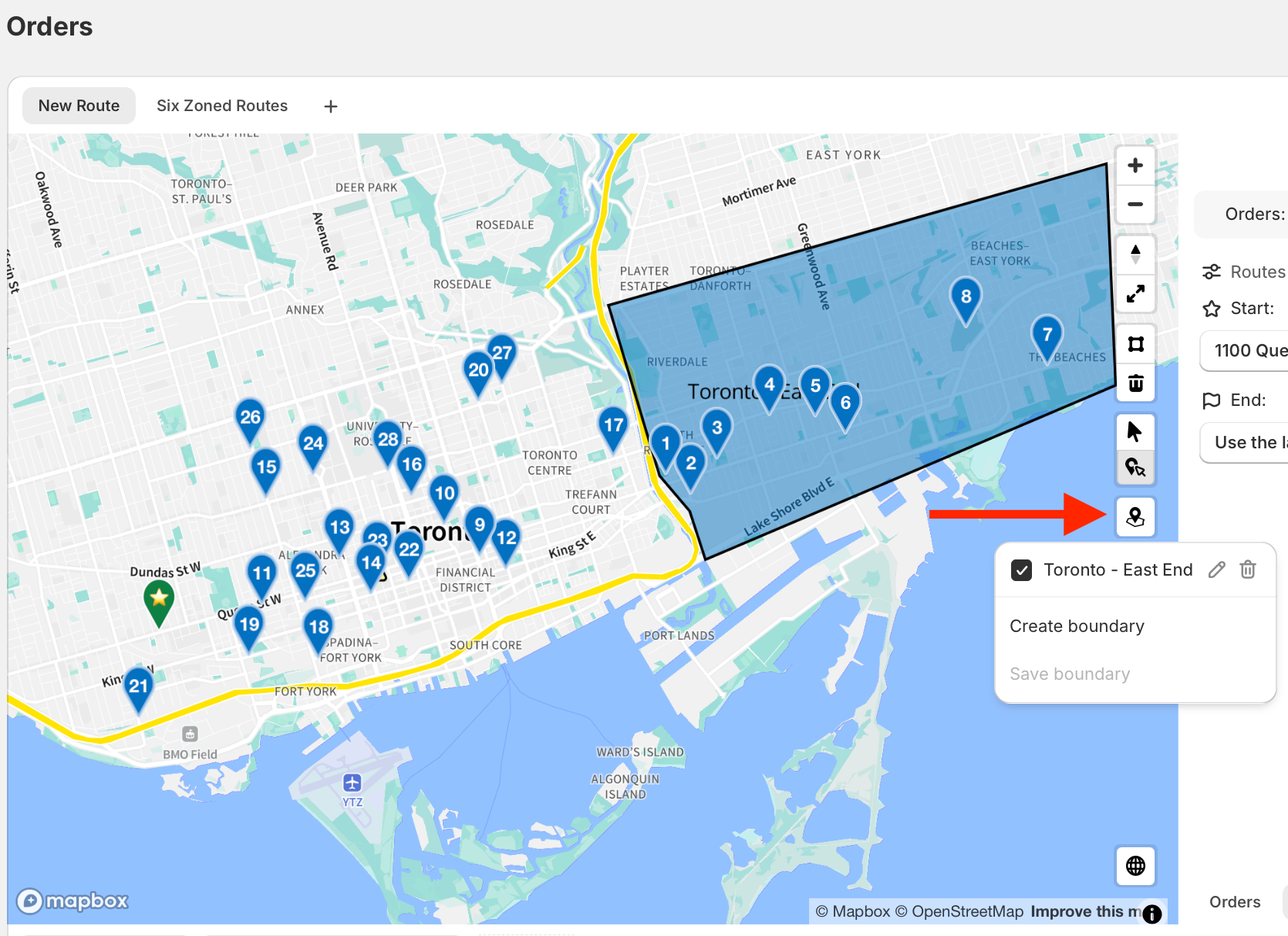This screenshot has width=1288, height=936.
Task: Select the pointer cursor tool
Action: click(x=1135, y=431)
